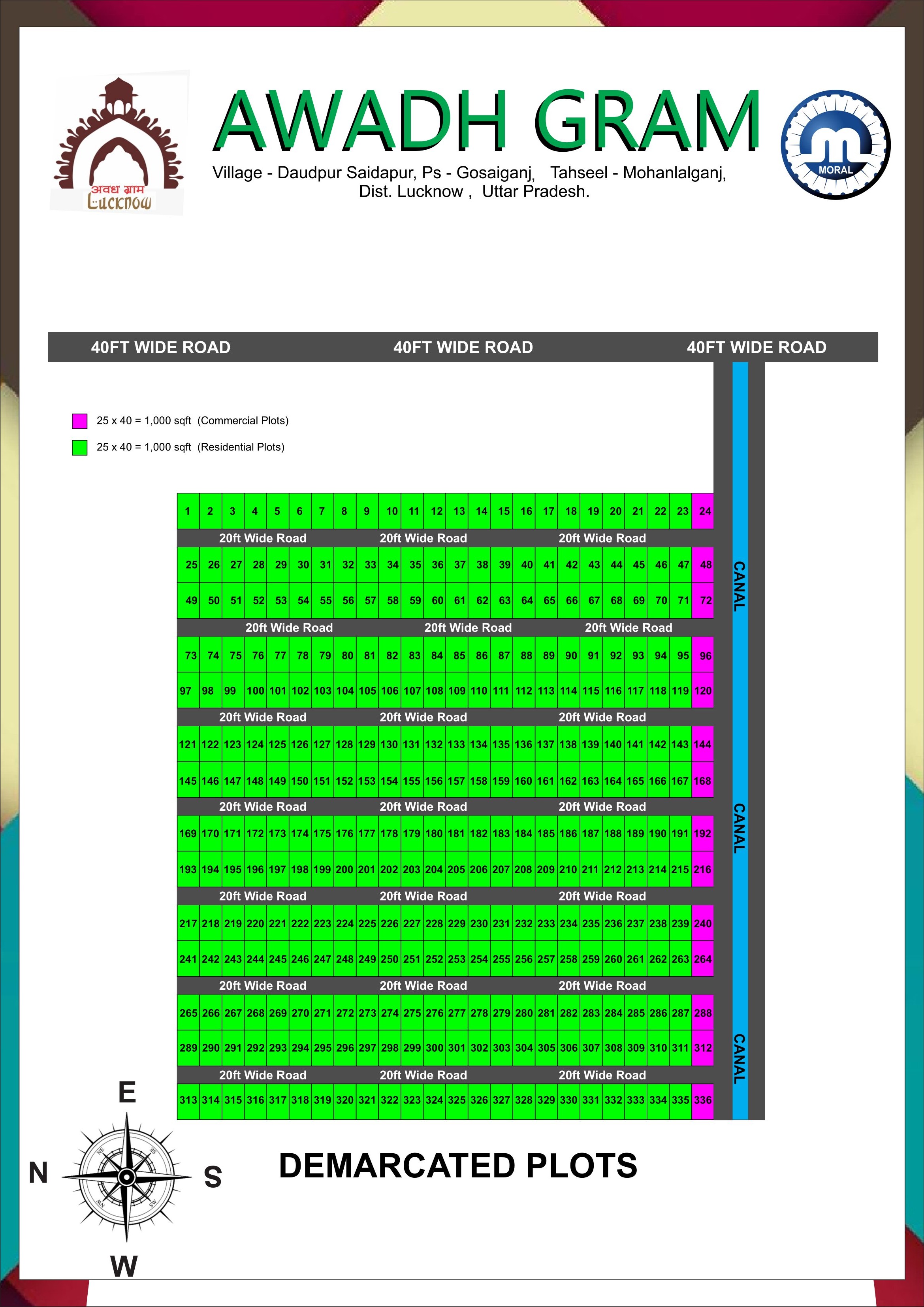The image size is (924, 1307).
Task: Select plot number 250
Action: [390, 959]
